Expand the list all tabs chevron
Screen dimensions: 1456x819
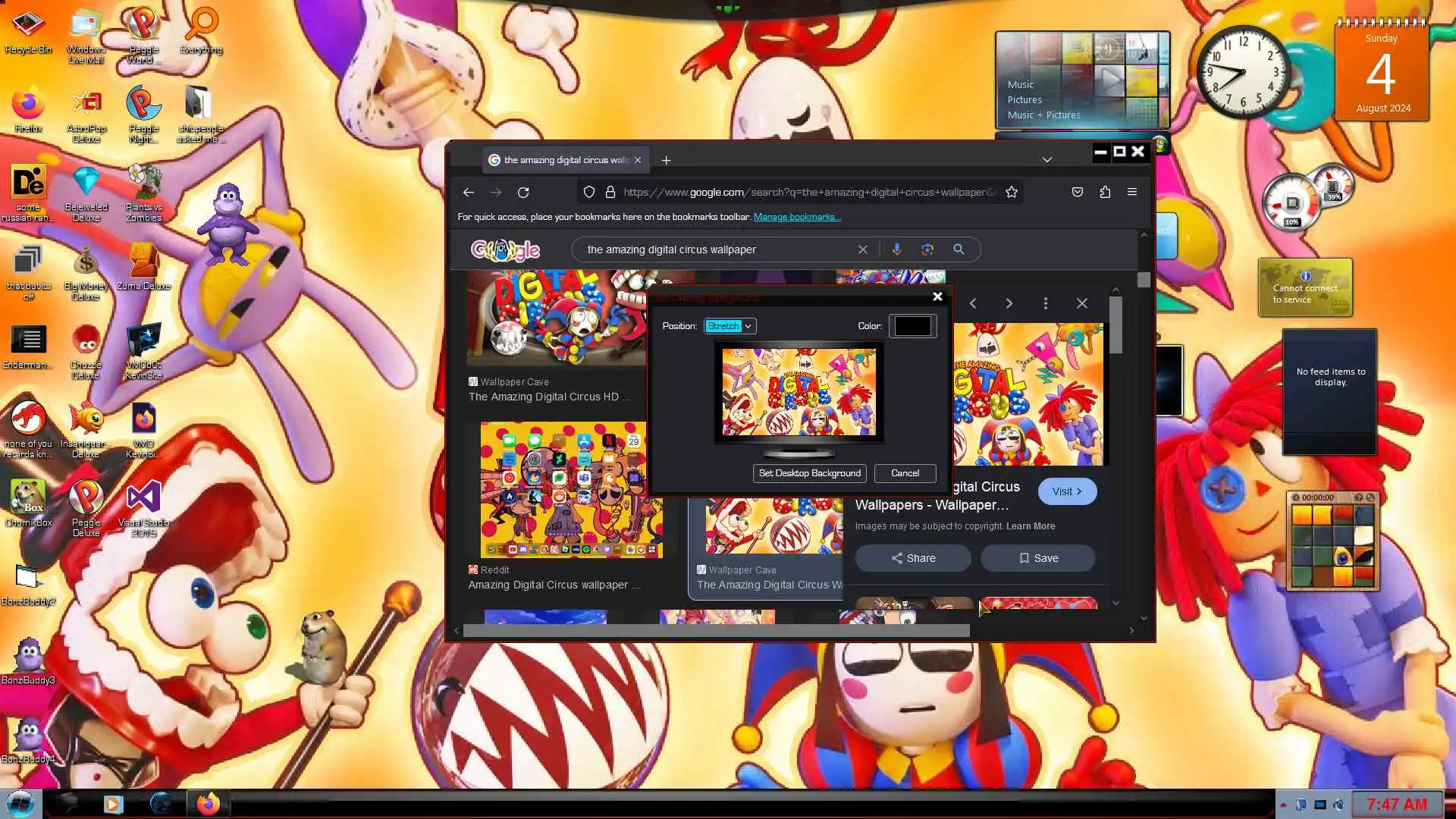[x=1046, y=160]
